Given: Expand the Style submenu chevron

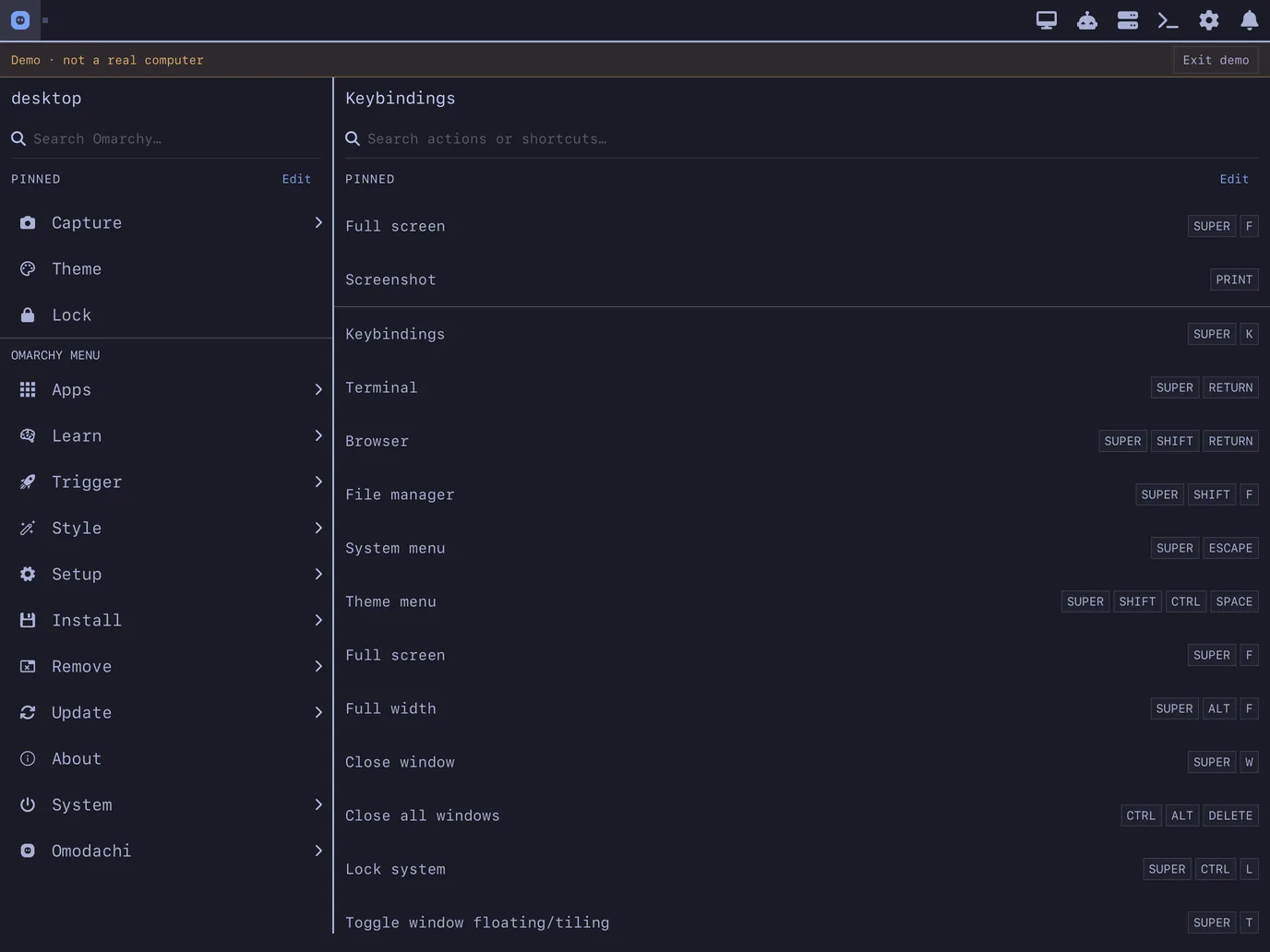Looking at the screenshot, I should 318,528.
